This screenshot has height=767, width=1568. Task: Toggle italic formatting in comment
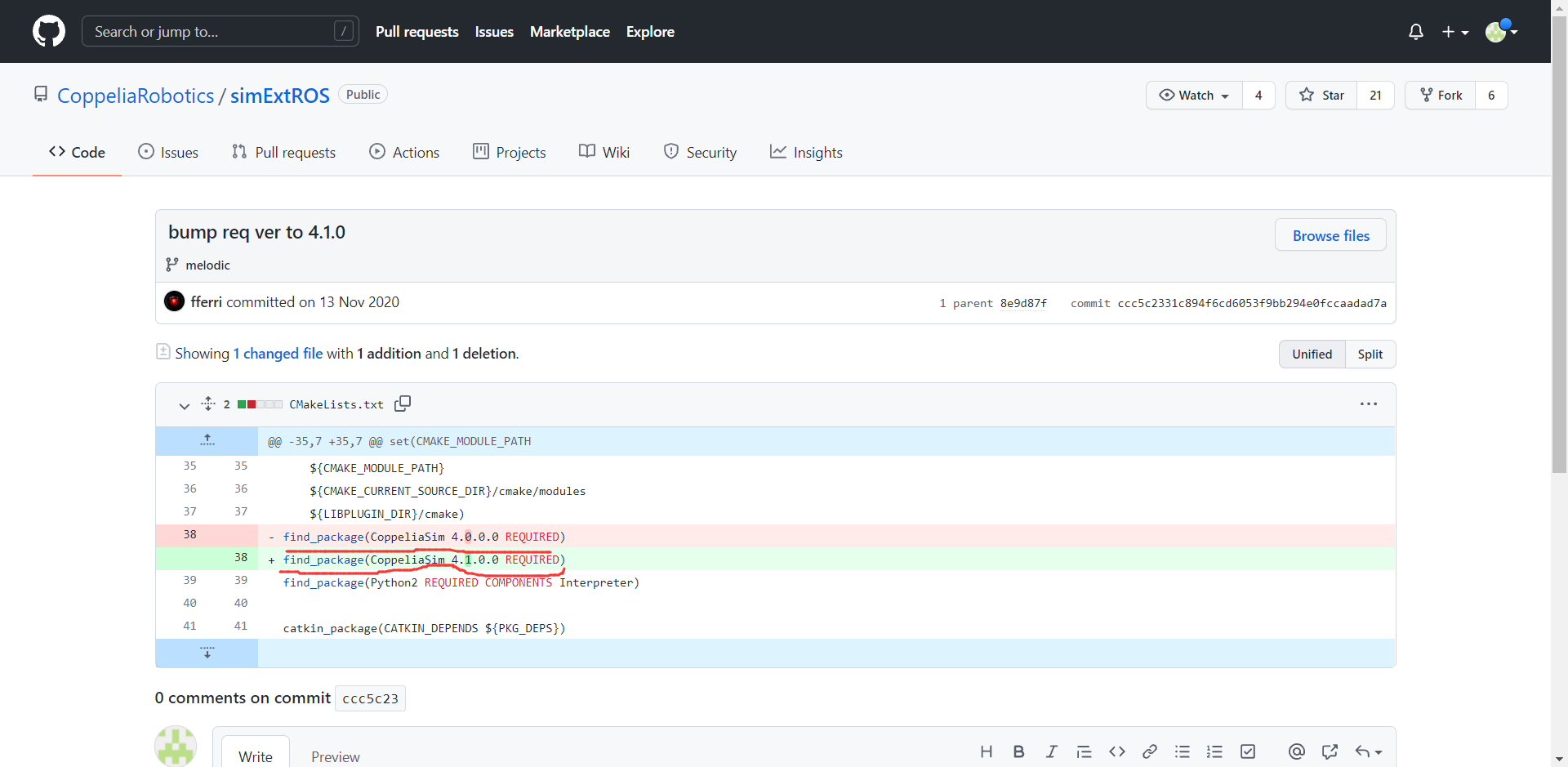pyautogui.click(x=1052, y=751)
